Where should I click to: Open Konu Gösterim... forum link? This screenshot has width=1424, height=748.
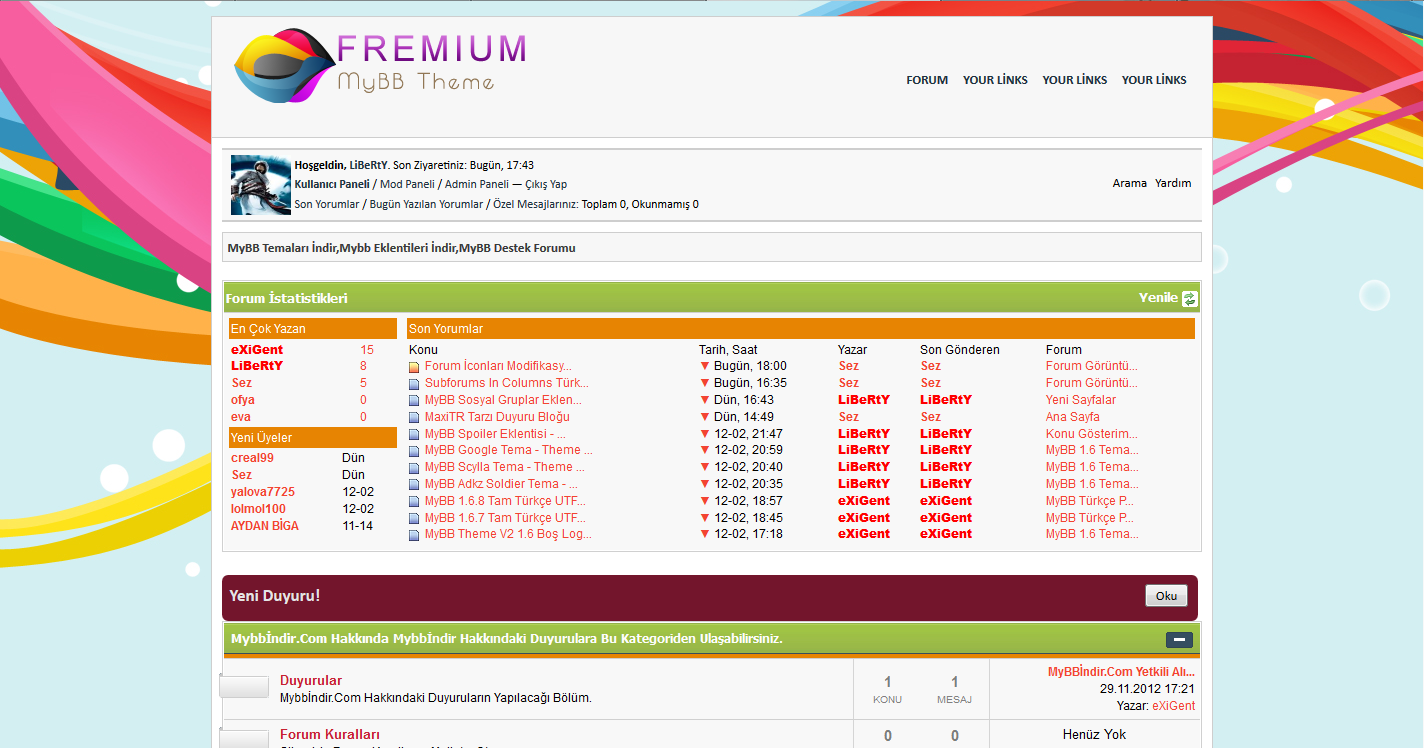click(1092, 434)
